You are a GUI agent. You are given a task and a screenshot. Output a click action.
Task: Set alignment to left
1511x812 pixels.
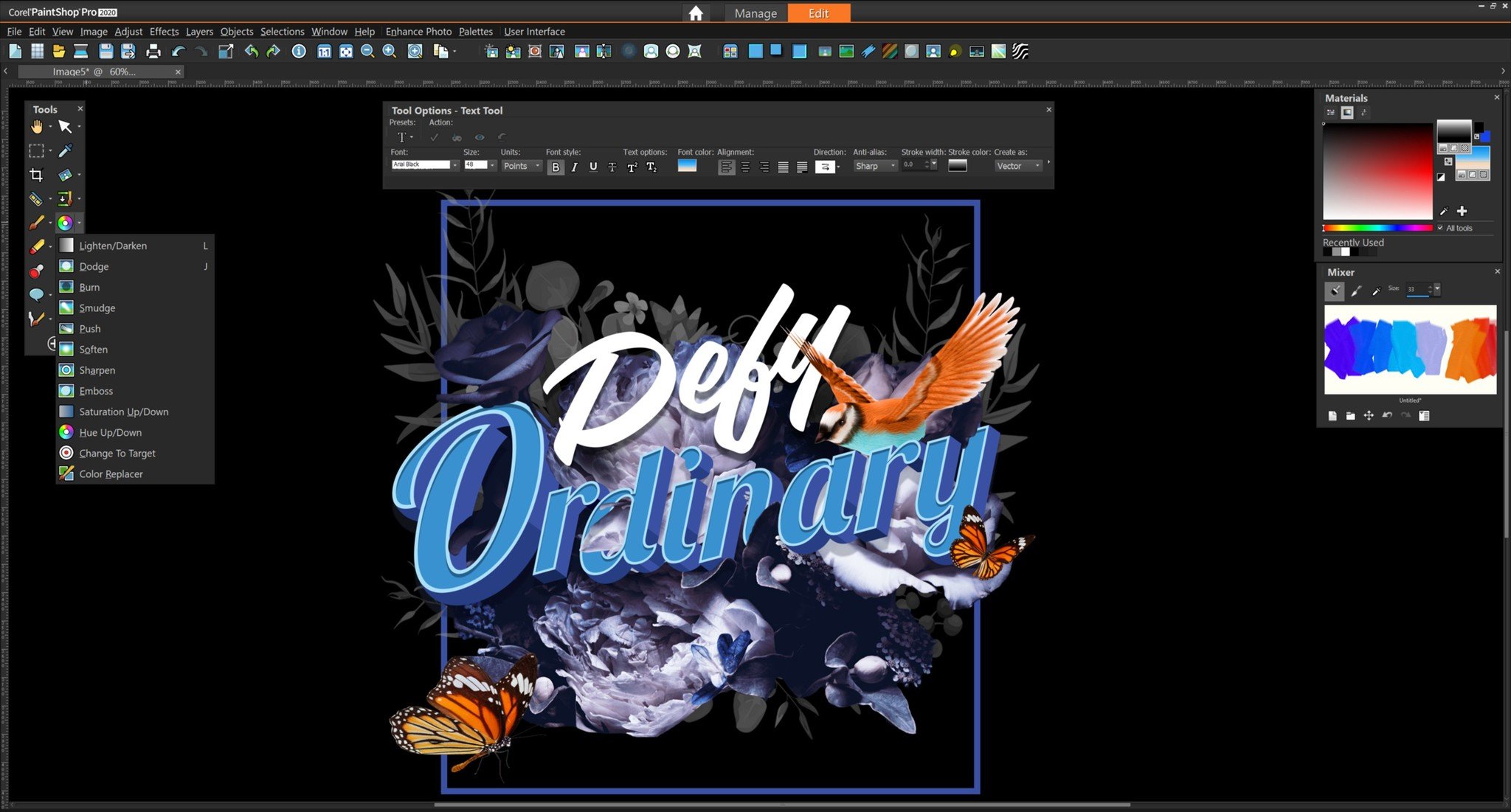pyautogui.click(x=726, y=167)
